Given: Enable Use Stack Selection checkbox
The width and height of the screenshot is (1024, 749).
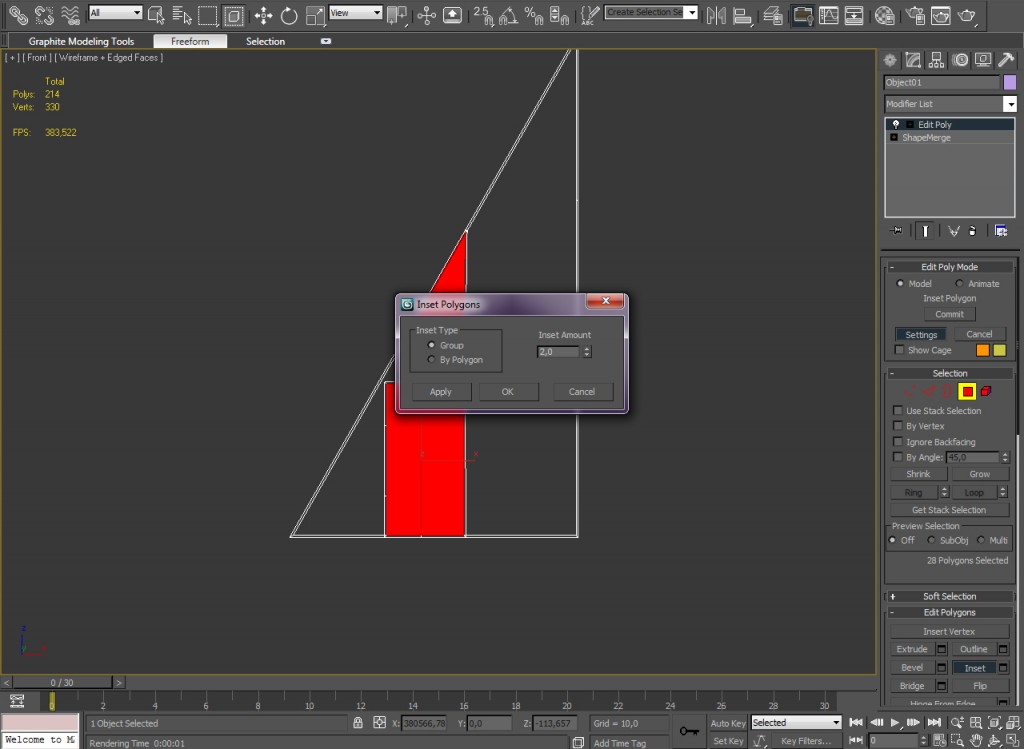Looking at the screenshot, I should coord(898,411).
